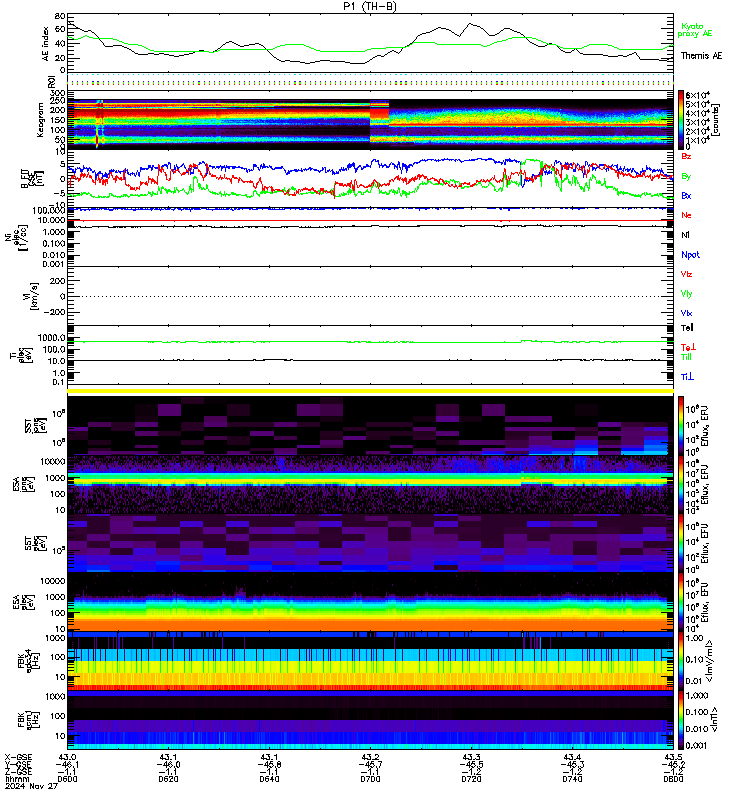The image size is (750, 800).
Task: Click the <|nT|> color bar label
Action: coord(714,720)
